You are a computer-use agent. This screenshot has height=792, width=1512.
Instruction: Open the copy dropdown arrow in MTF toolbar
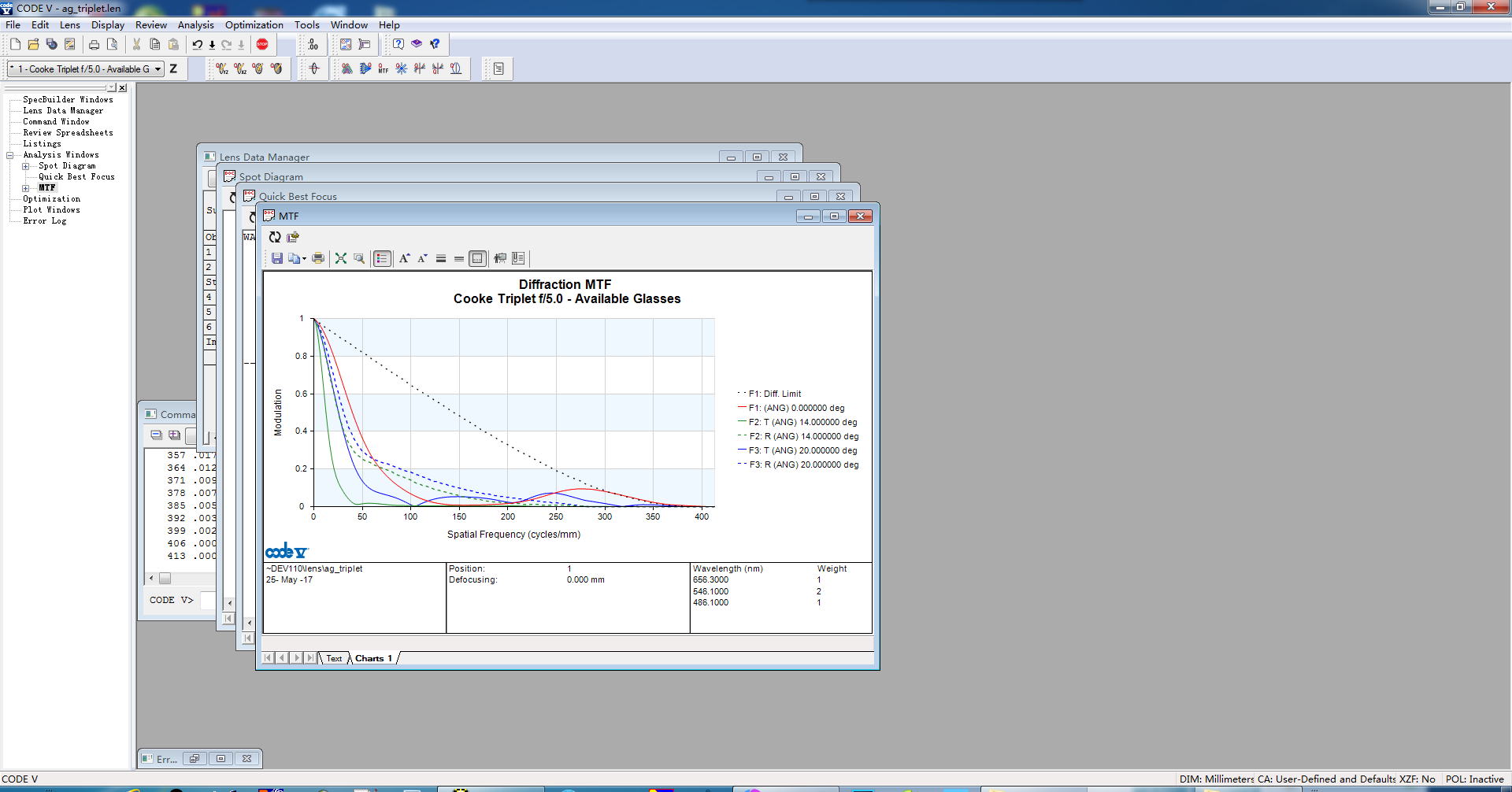click(x=304, y=258)
